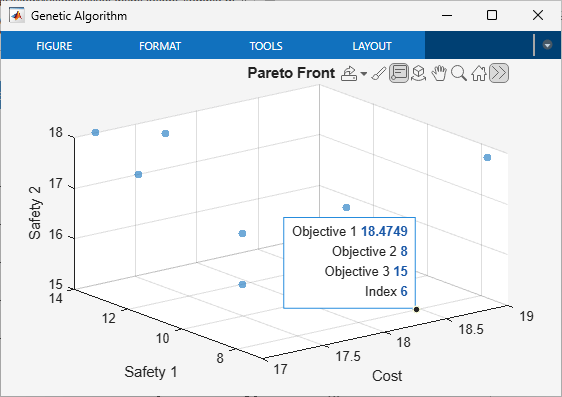Screen dimensions: 562x397
Task: Click the Safety 1 axis label
Action: click(x=151, y=372)
